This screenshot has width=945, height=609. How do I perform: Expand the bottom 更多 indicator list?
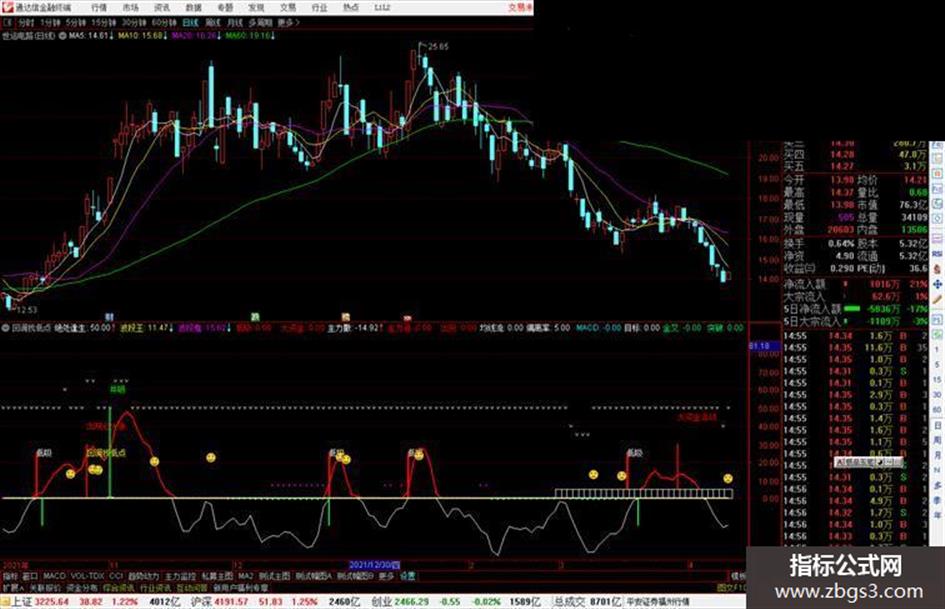point(386,576)
